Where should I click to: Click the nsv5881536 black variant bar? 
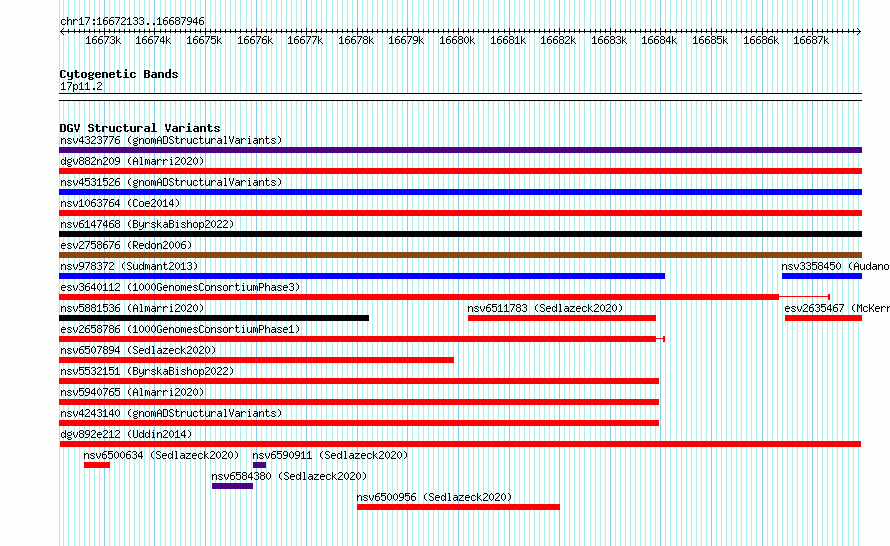(x=214, y=318)
